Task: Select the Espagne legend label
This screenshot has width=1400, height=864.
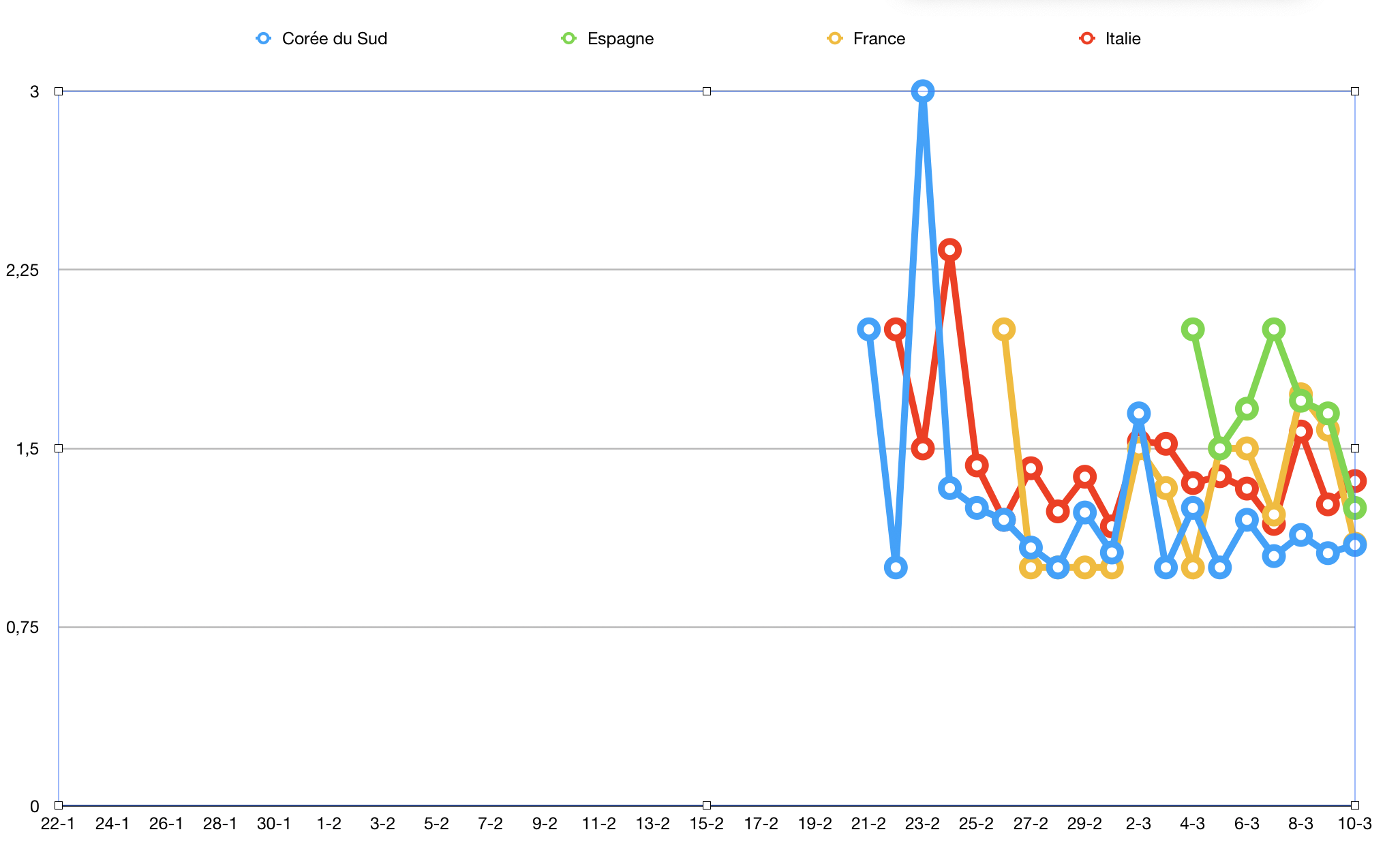Action: (x=620, y=39)
